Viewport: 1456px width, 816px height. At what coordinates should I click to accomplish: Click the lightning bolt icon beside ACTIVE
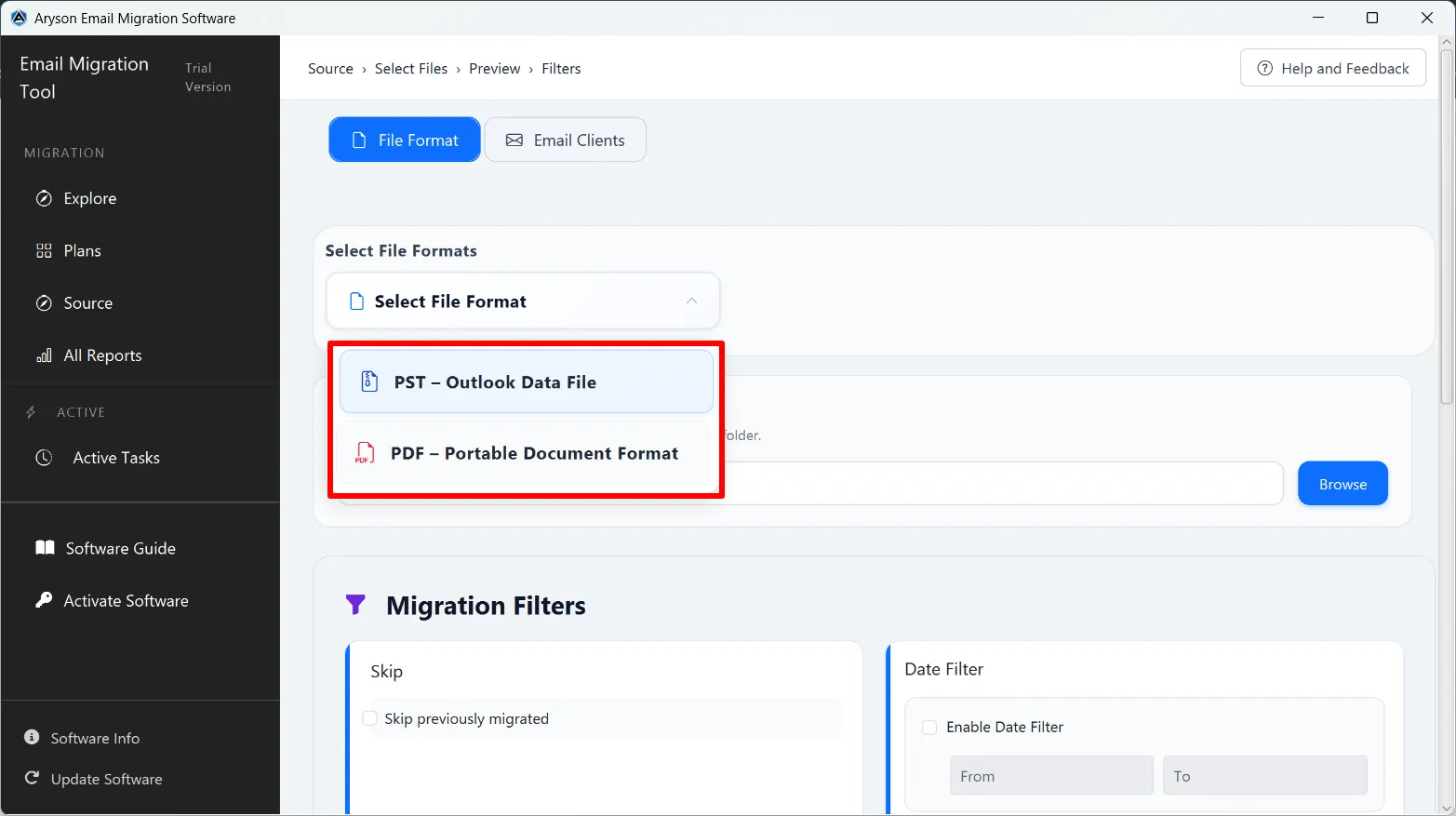(x=31, y=411)
